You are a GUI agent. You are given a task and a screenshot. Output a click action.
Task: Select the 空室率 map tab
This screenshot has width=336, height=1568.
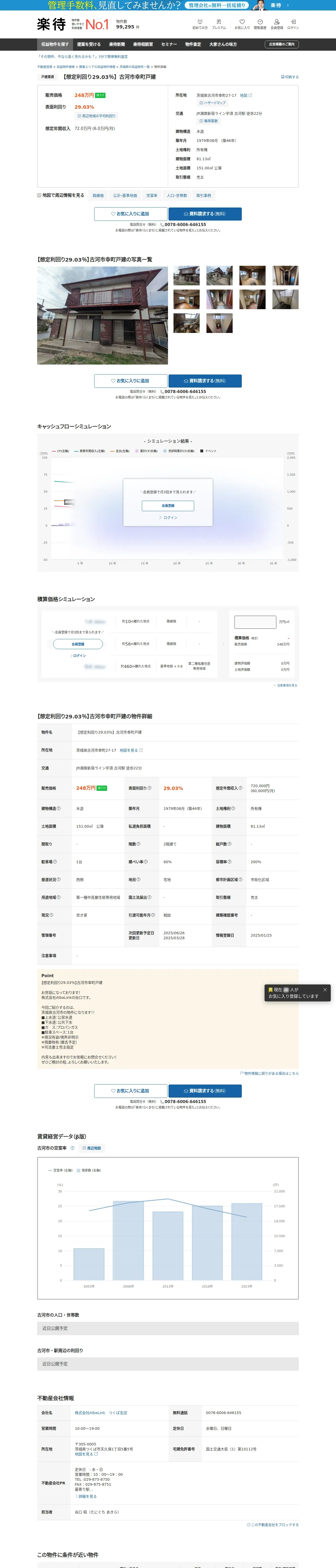coord(152,195)
